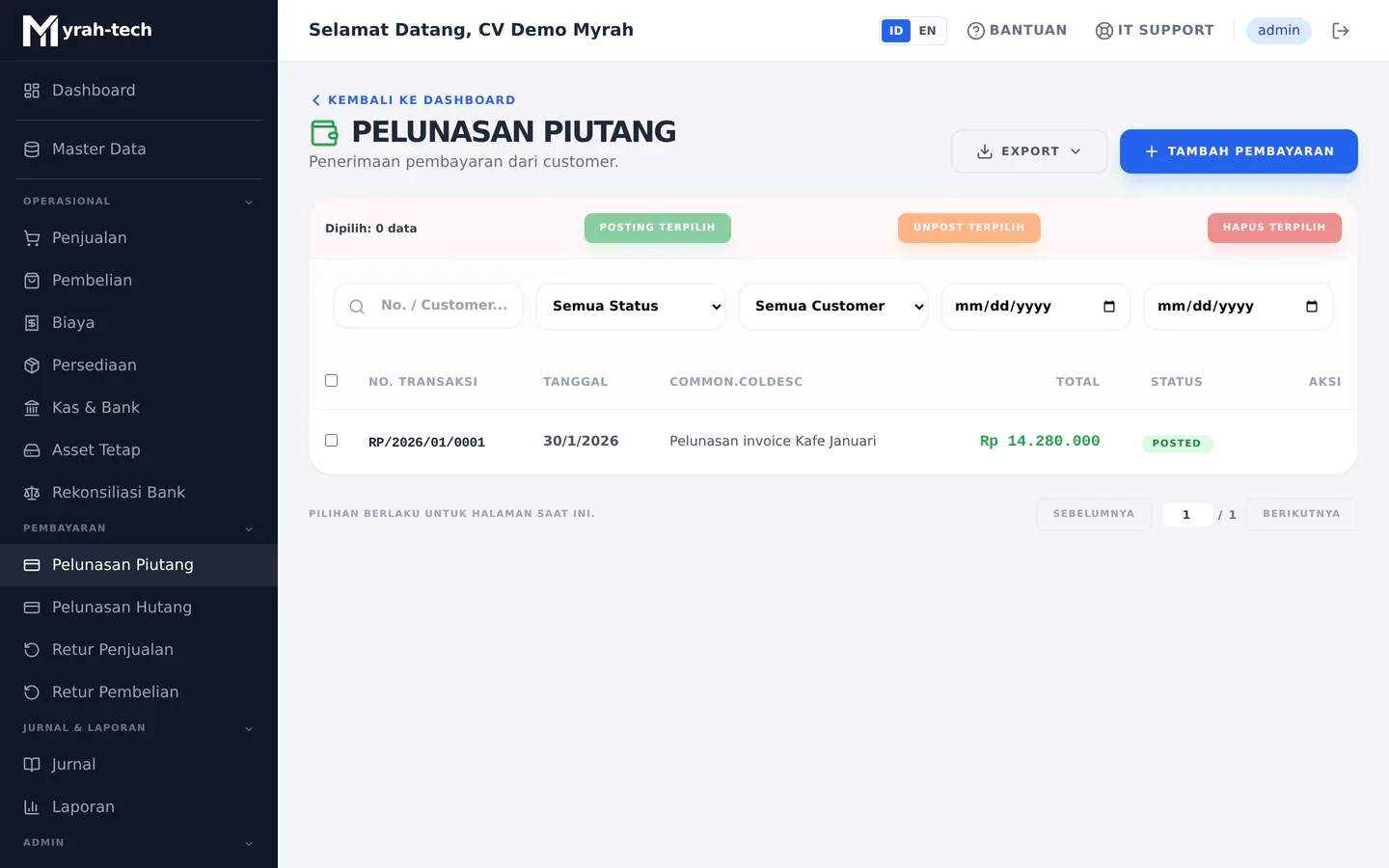Collapse the Operasional sidebar section

tap(139, 202)
